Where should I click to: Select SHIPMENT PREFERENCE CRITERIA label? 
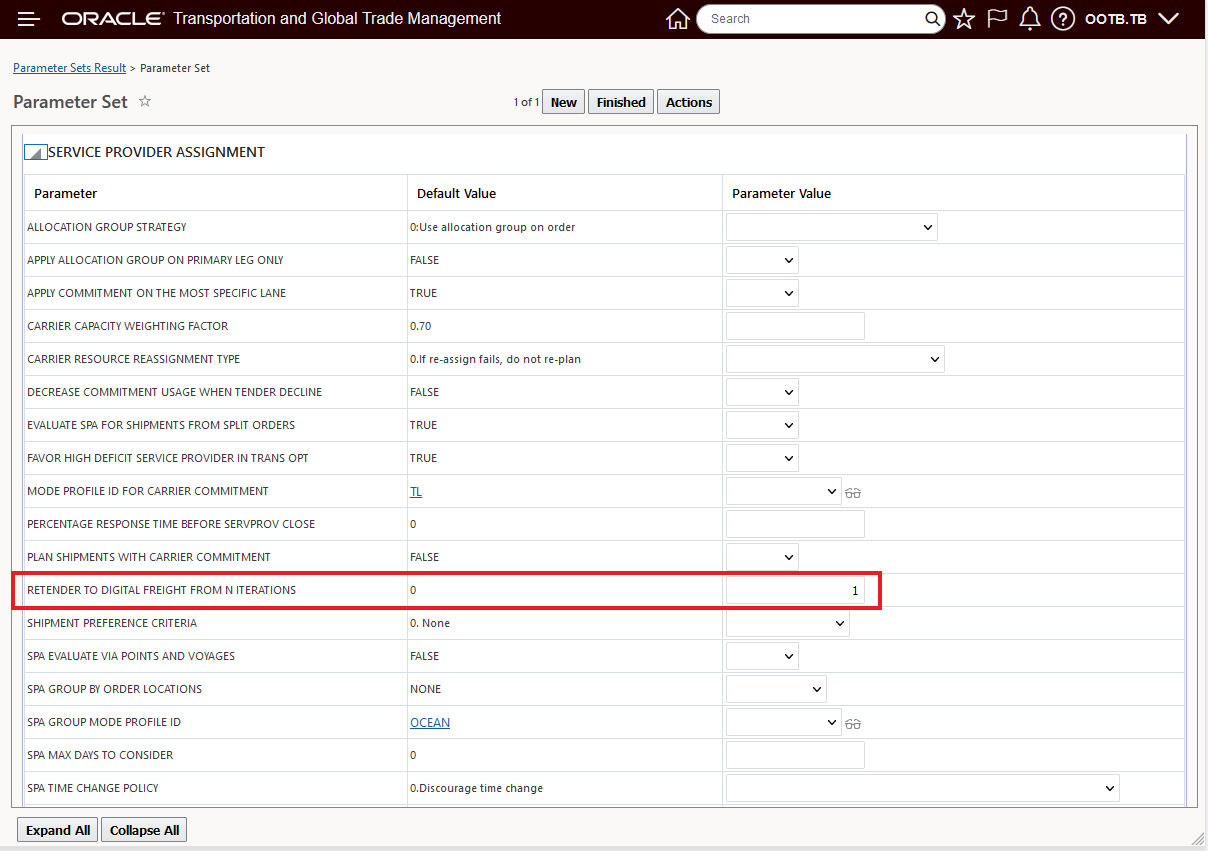pos(112,623)
